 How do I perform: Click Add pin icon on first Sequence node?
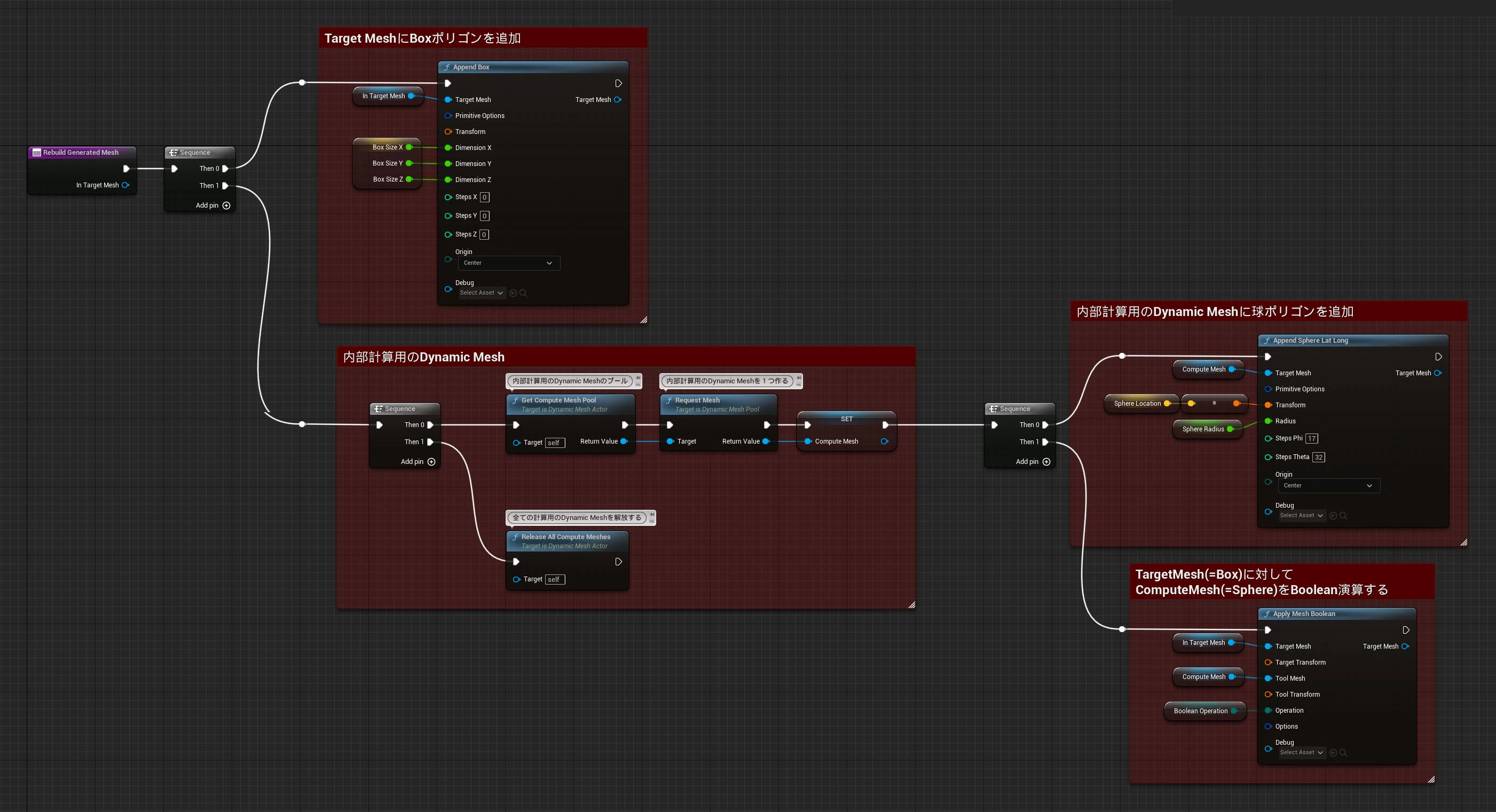pyautogui.click(x=226, y=206)
